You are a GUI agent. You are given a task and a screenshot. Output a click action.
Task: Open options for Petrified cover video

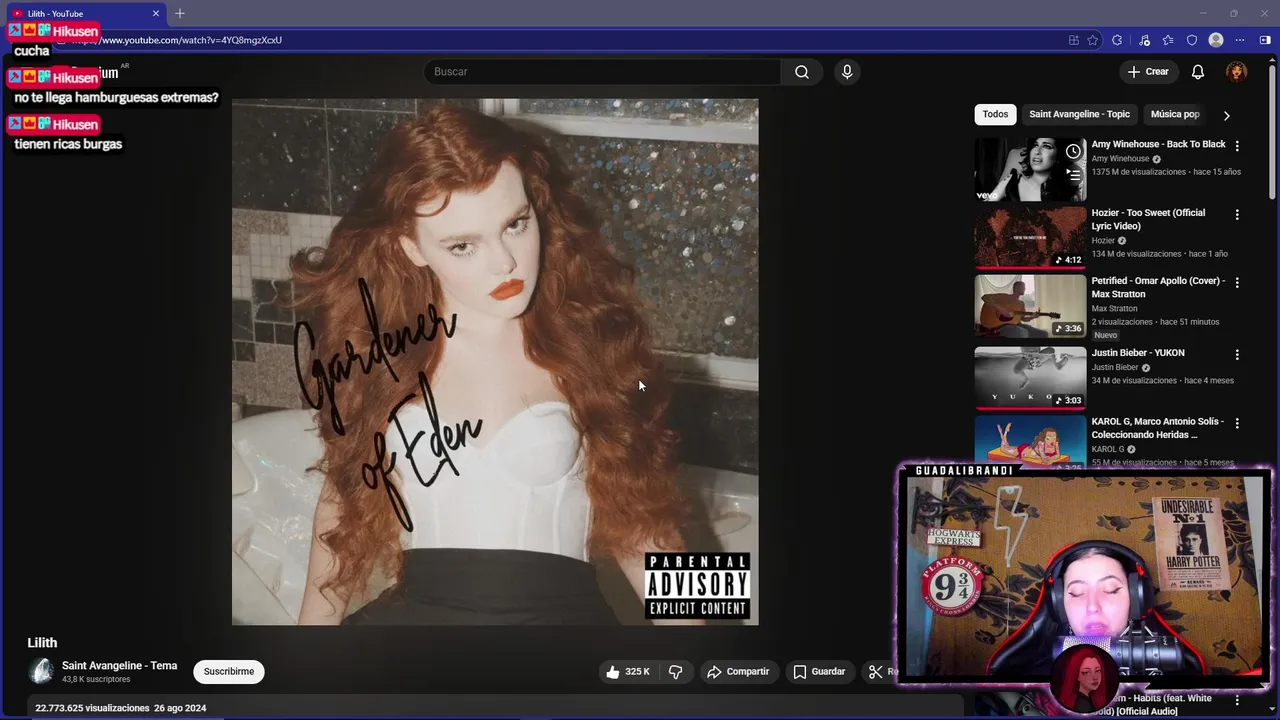point(1237,283)
